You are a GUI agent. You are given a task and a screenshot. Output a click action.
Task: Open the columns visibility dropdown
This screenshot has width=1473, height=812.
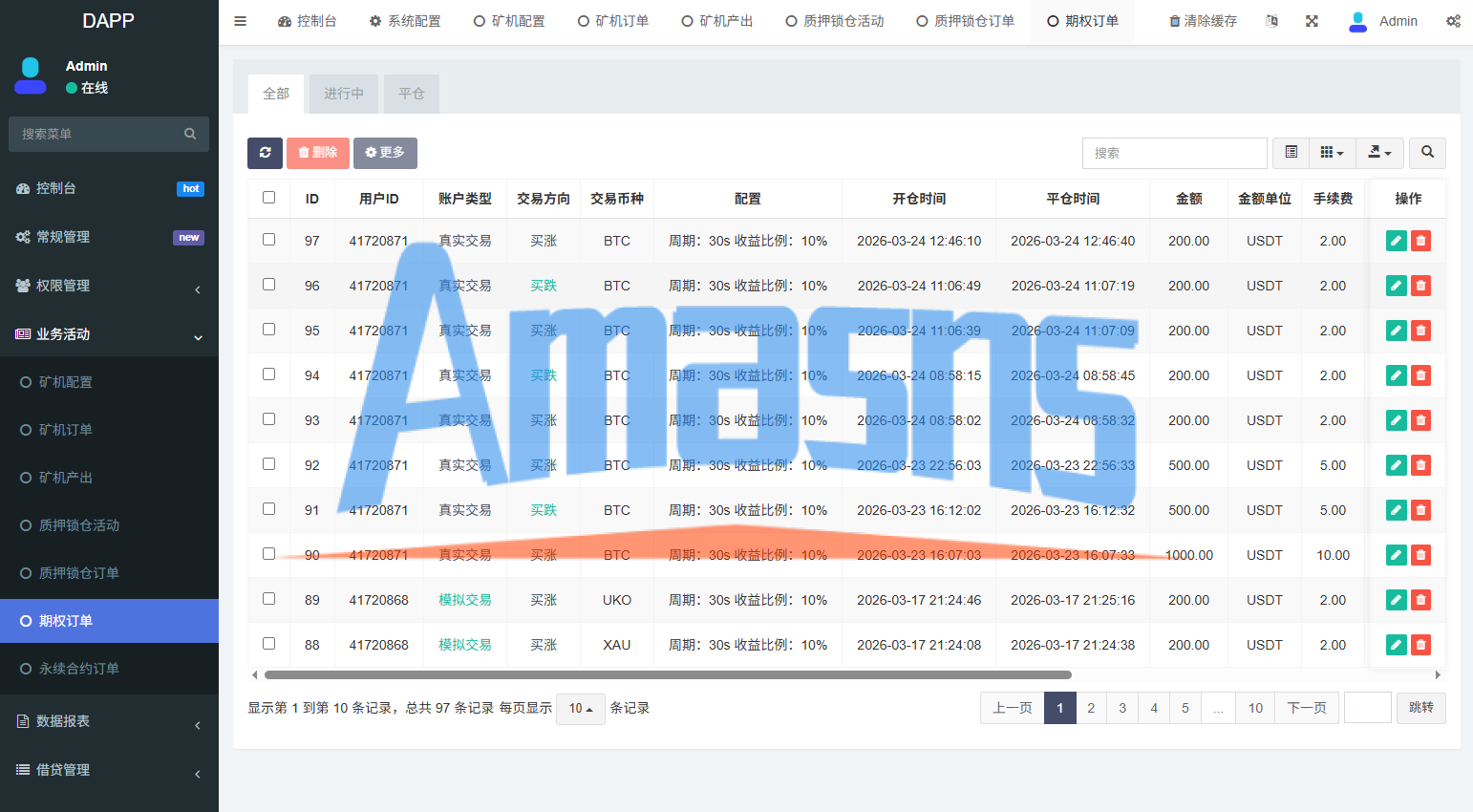coord(1332,153)
